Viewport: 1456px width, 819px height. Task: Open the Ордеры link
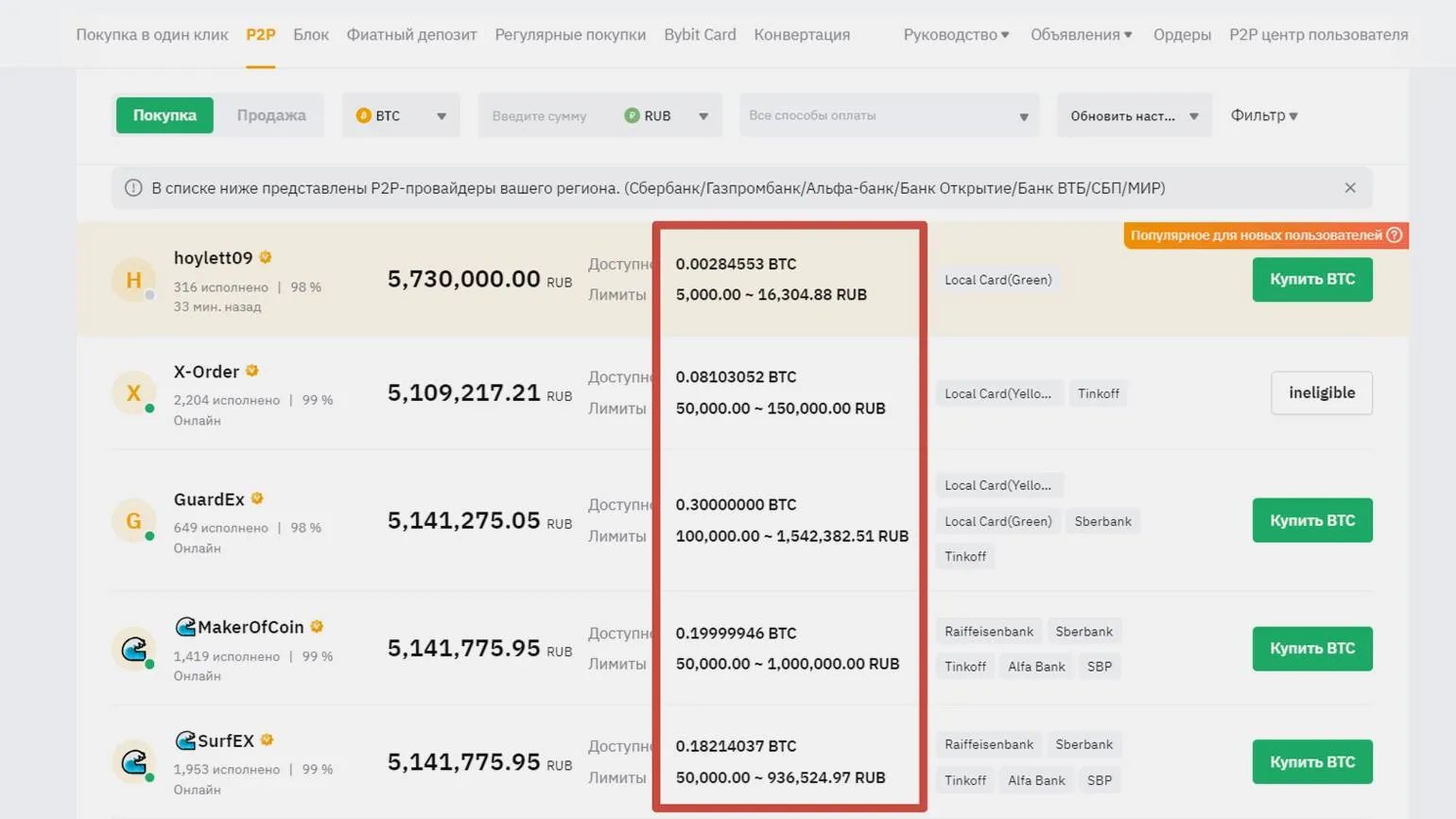[x=1181, y=35]
